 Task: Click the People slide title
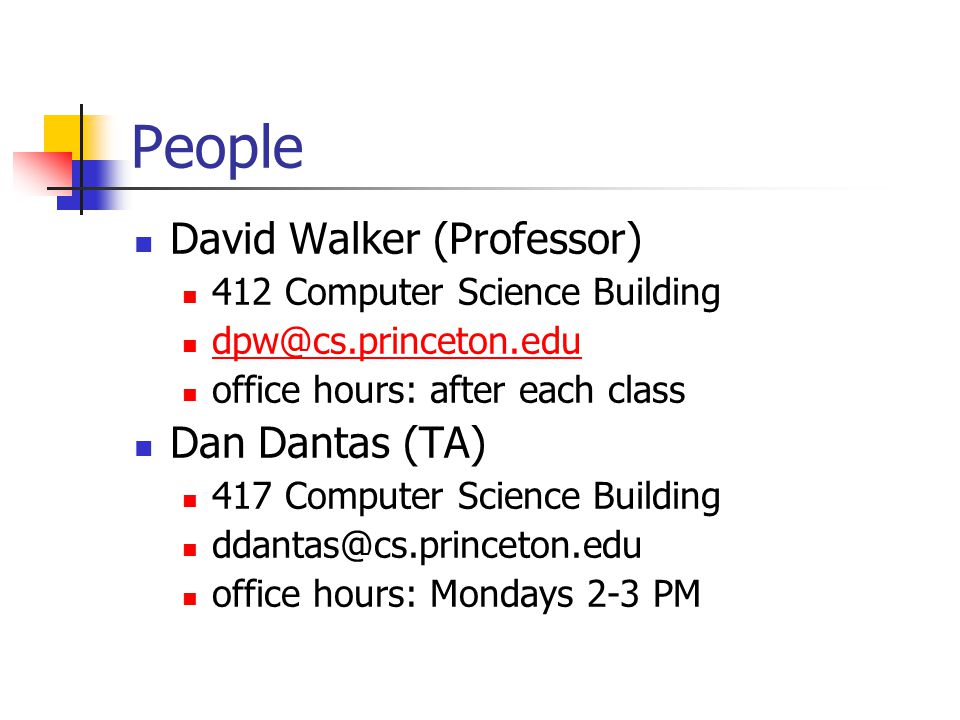(x=217, y=147)
